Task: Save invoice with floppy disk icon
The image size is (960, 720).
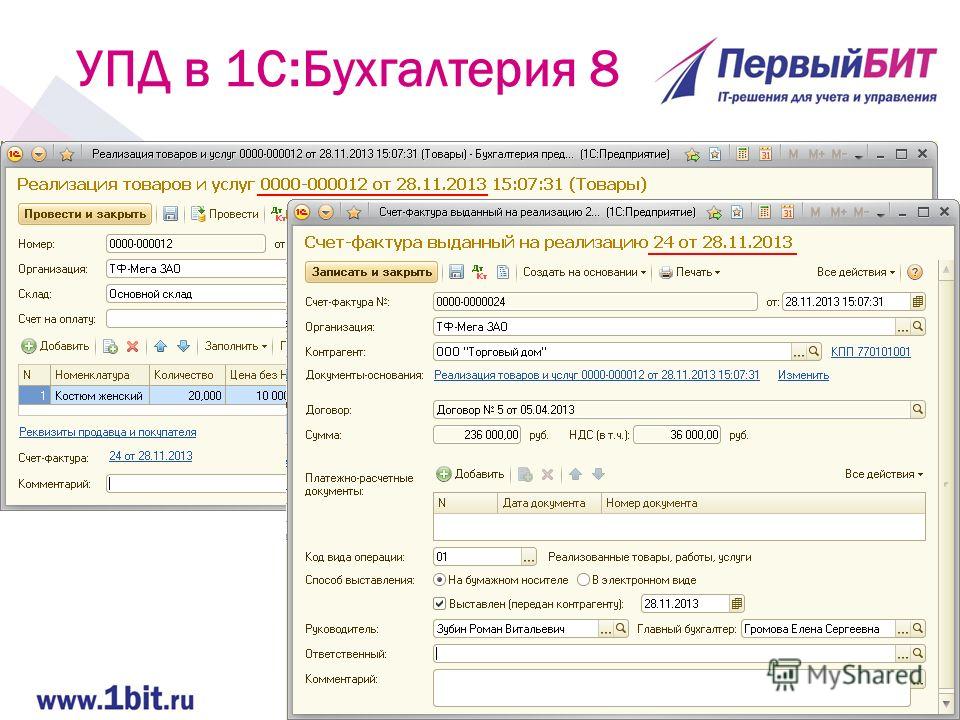Action: pyautogui.click(x=456, y=272)
